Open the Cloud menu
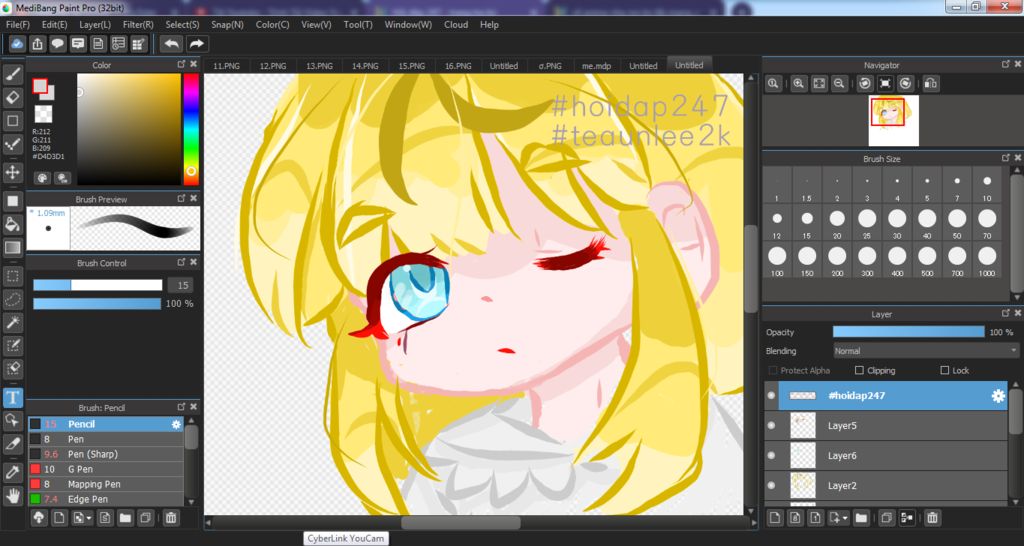Image resolution: width=1024 pixels, height=546 pixels. point(456,25)
